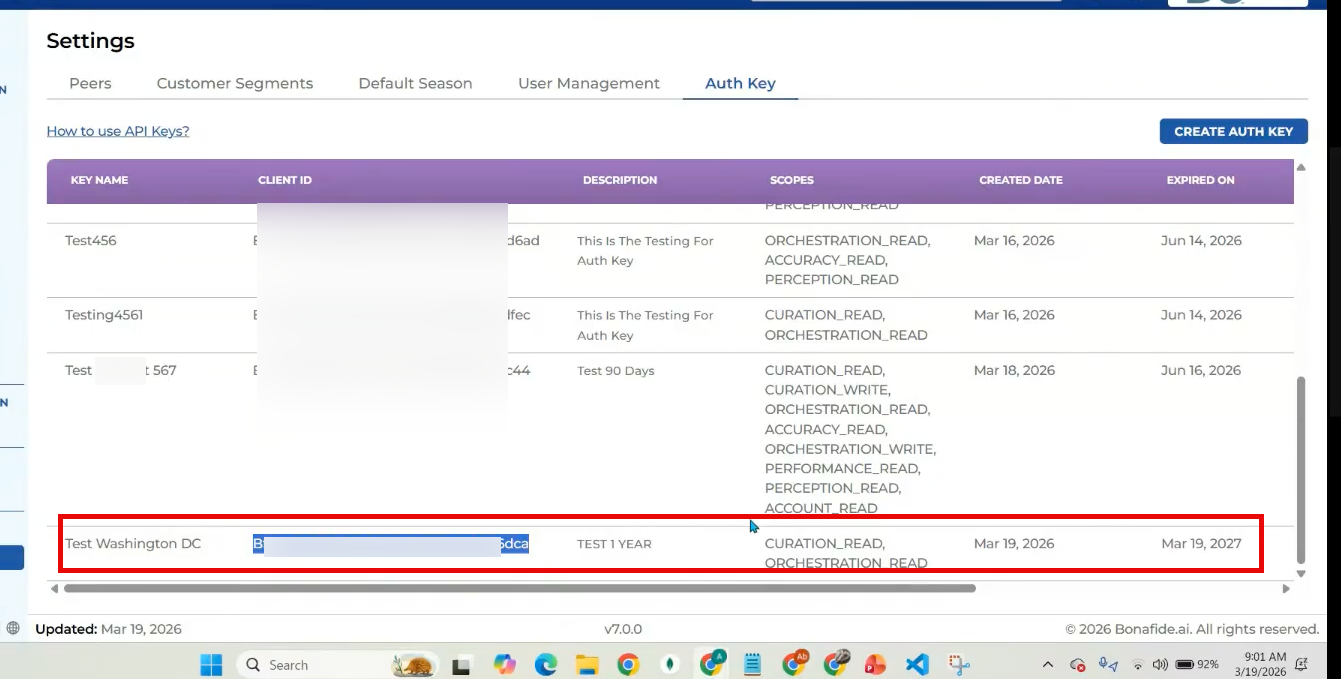Open the Copilot taskbar icon
The height and width of the screenshot is (679, 1341).
504,665
